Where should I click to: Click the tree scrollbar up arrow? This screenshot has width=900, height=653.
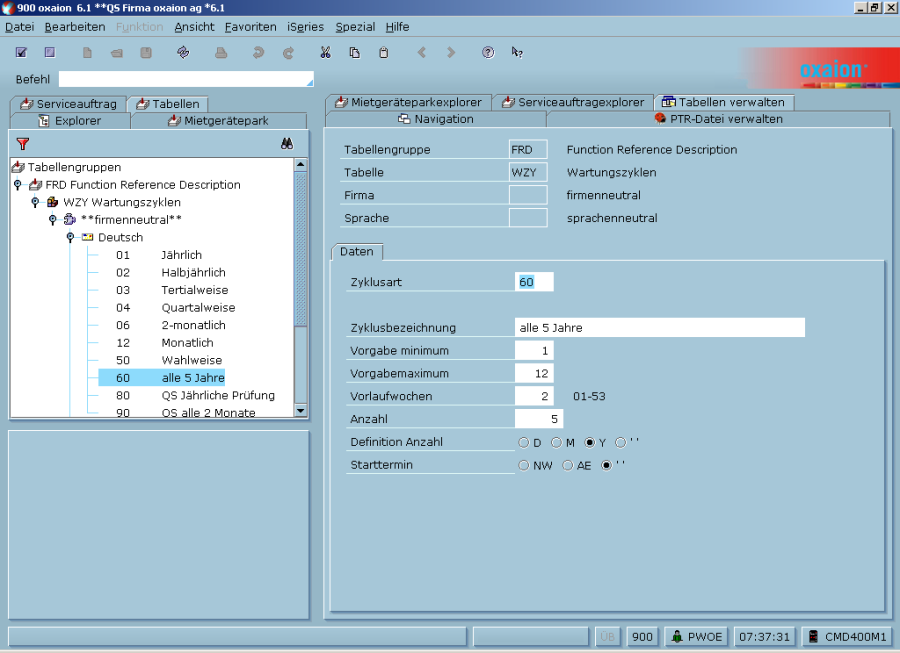click(x=300, y=165)
